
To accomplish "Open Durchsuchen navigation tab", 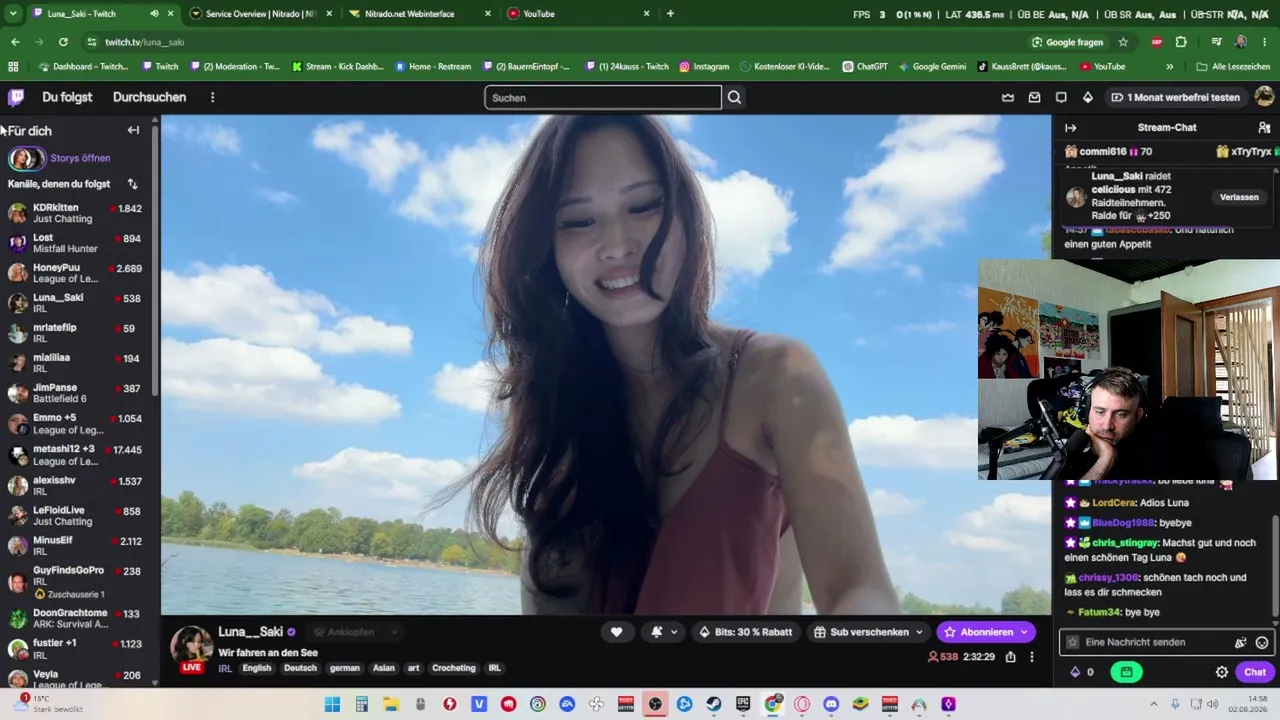I will click(149, 97).
